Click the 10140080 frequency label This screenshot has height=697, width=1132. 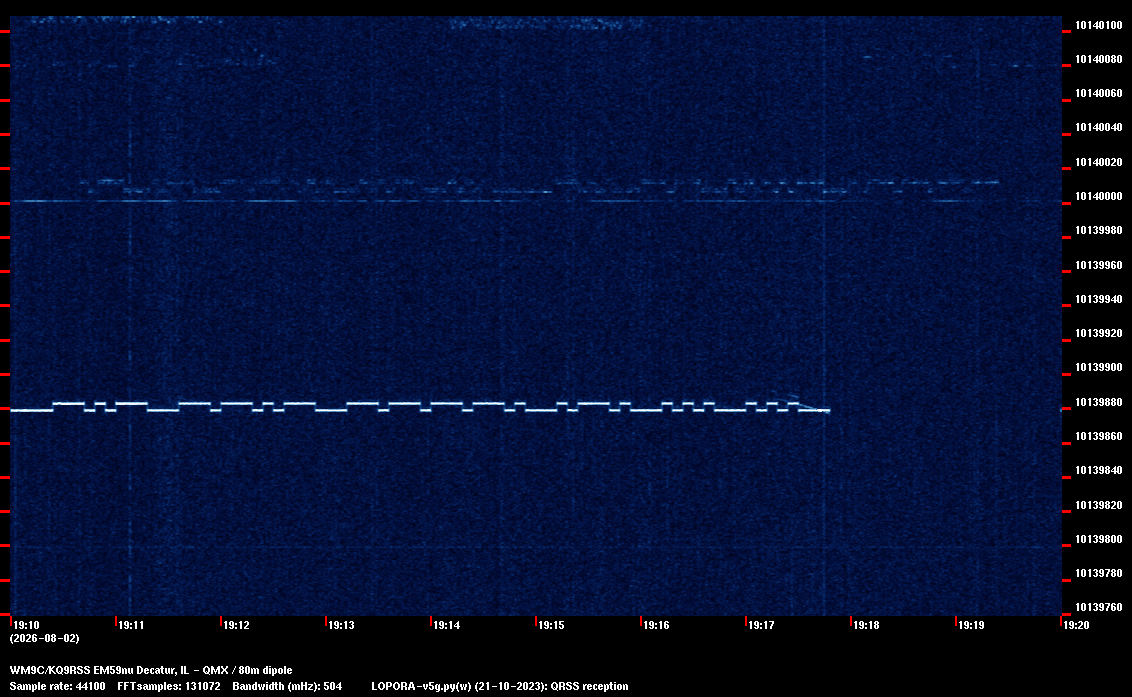(1099, 59)
